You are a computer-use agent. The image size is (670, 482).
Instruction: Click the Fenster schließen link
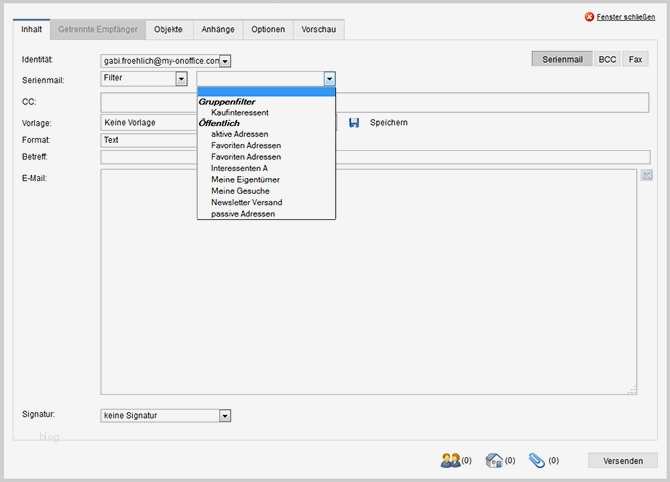click(x=626, y=17)
